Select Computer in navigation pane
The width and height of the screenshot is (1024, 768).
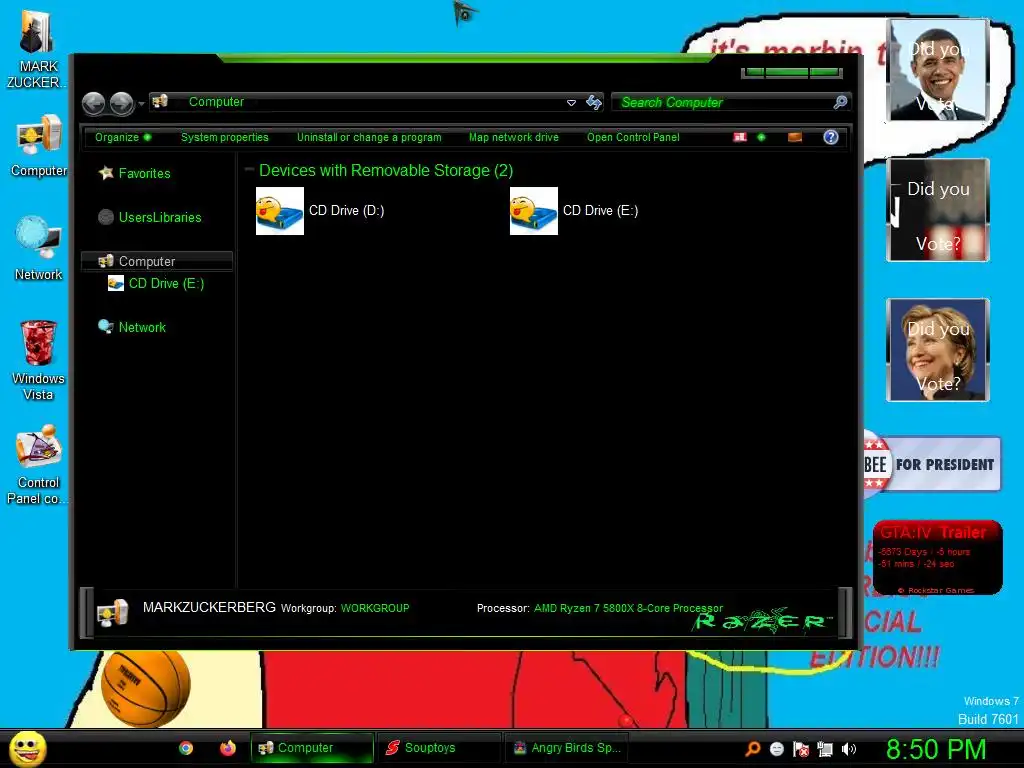click(x=157, y=261)
